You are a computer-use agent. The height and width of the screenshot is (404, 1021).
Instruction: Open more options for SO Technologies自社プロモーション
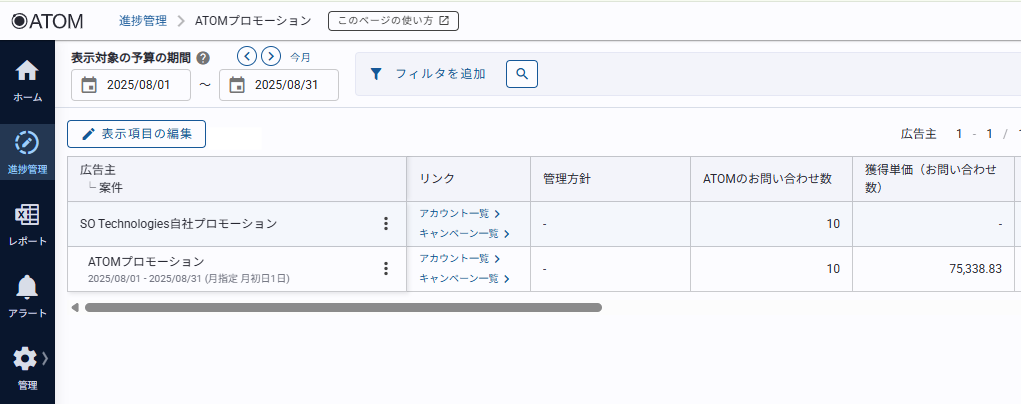[386, 224]
